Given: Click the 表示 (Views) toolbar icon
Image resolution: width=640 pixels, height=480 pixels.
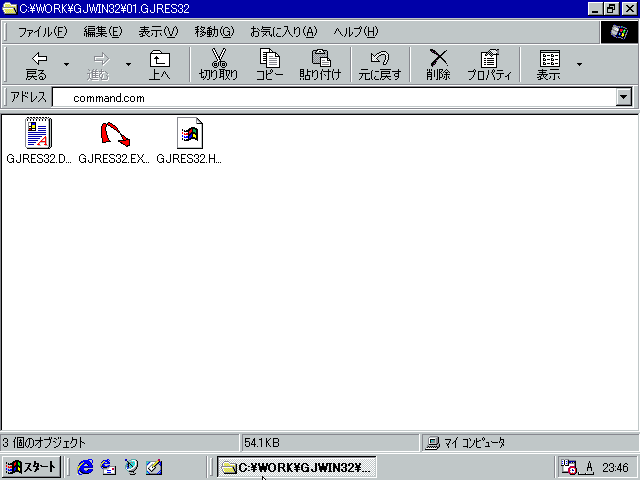Looking at the screenshot, I should point(549,59).
